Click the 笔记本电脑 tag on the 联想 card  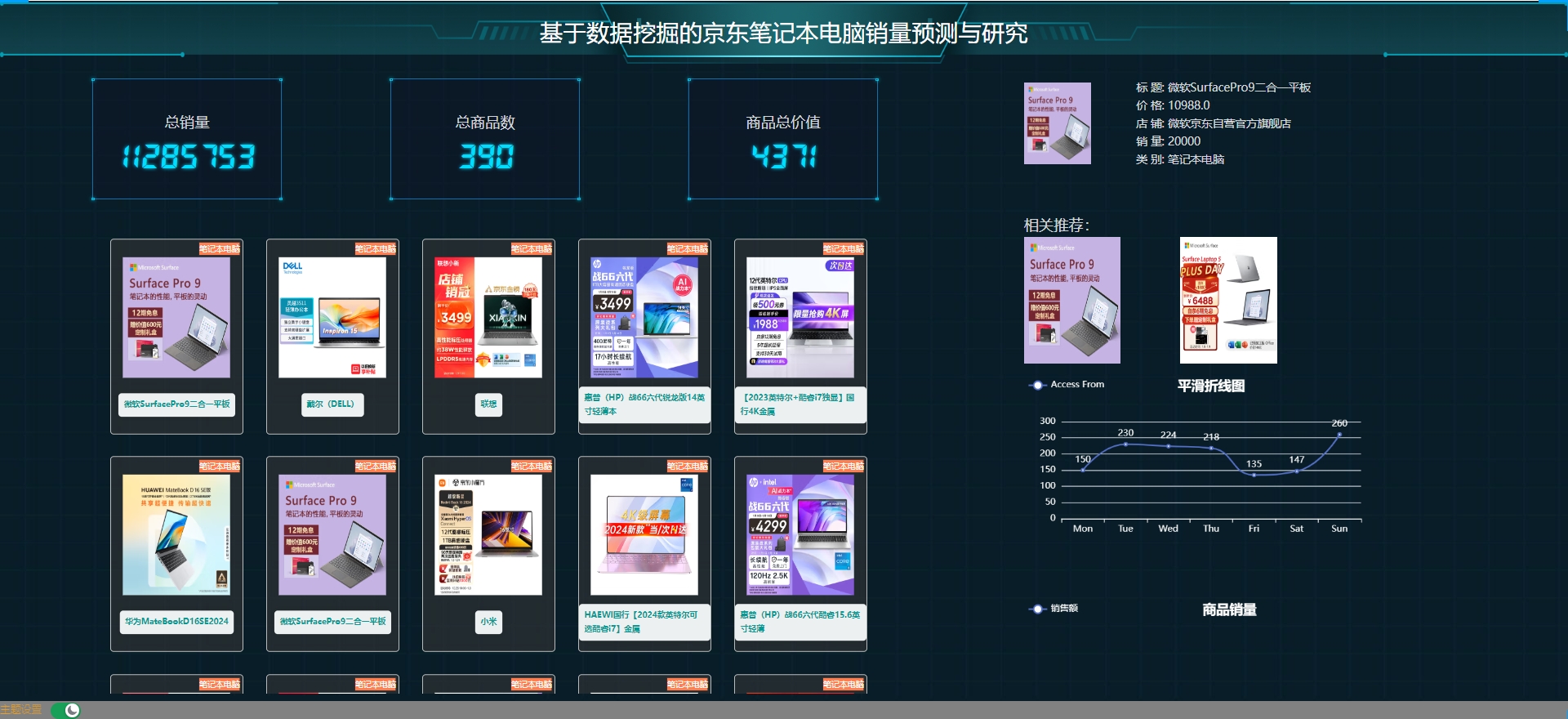[532, 249]
